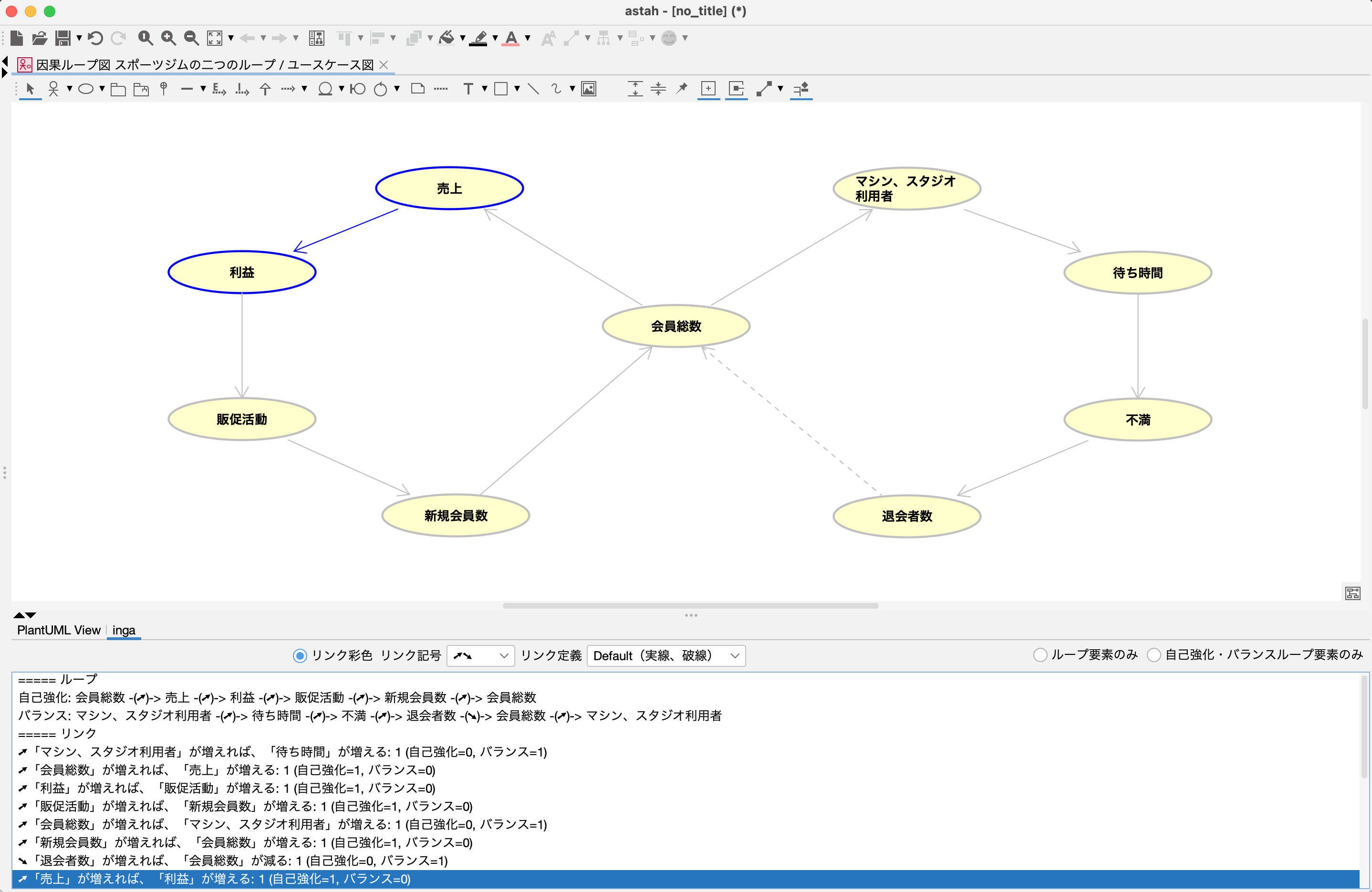Click the zoom in magnifier icon
The height and width of the screenshot is (892, 1372).
(168, 38)
